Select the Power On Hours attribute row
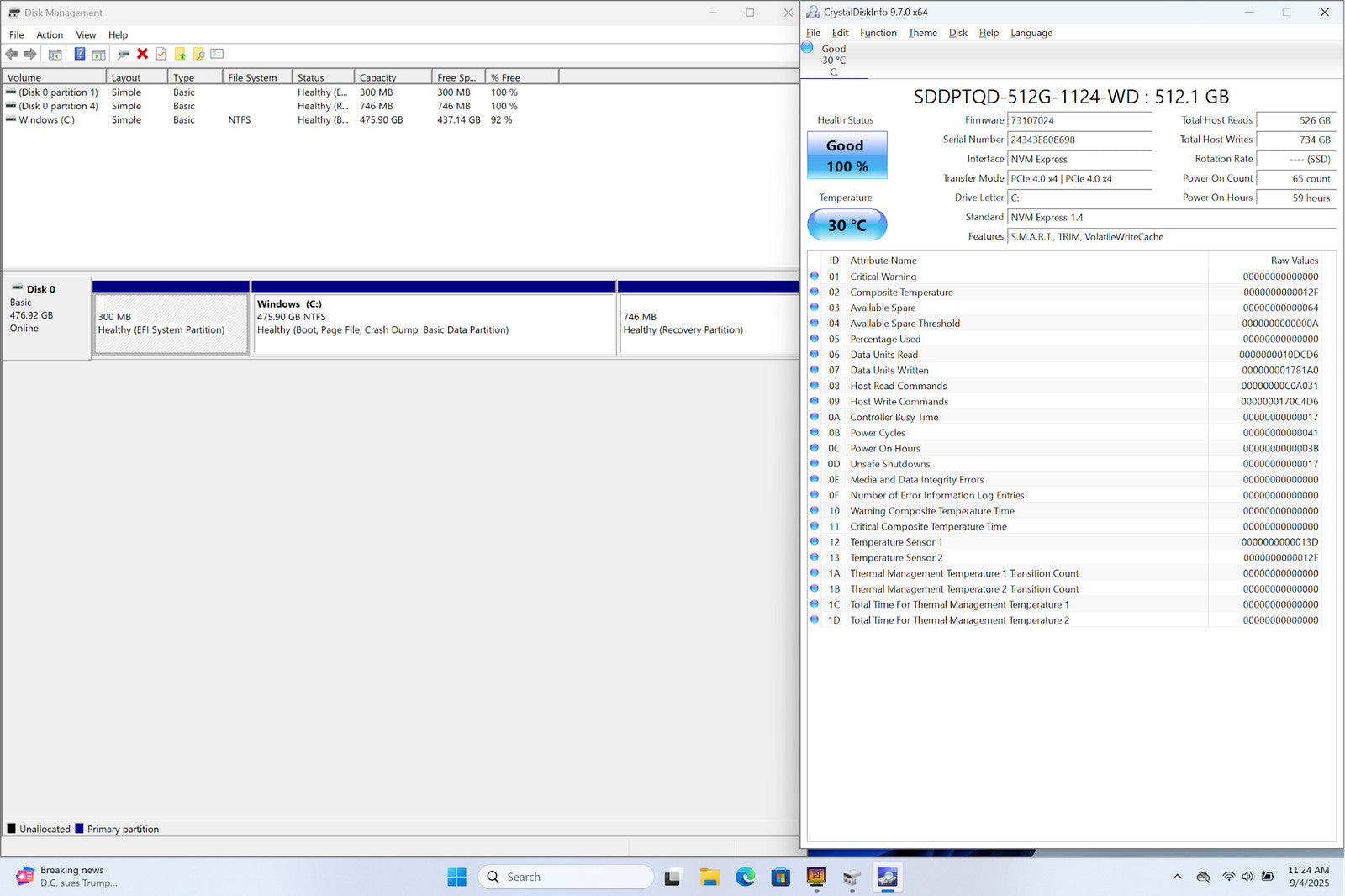The height and width of the screenshot is (896, 1345). tap(1065, 448)
